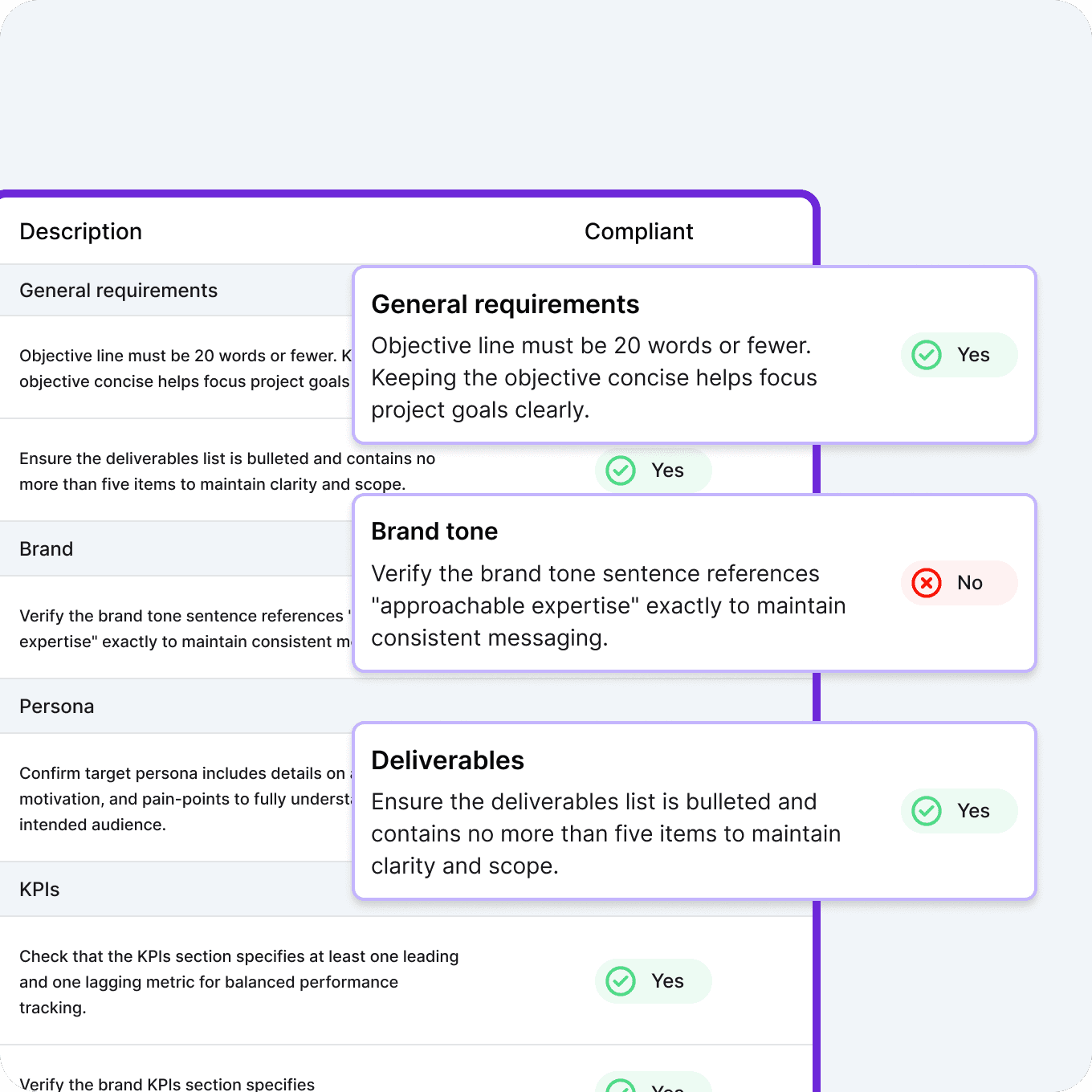Toggle the Yes compliance badge on General requirements card

click(x=959, y=354)
